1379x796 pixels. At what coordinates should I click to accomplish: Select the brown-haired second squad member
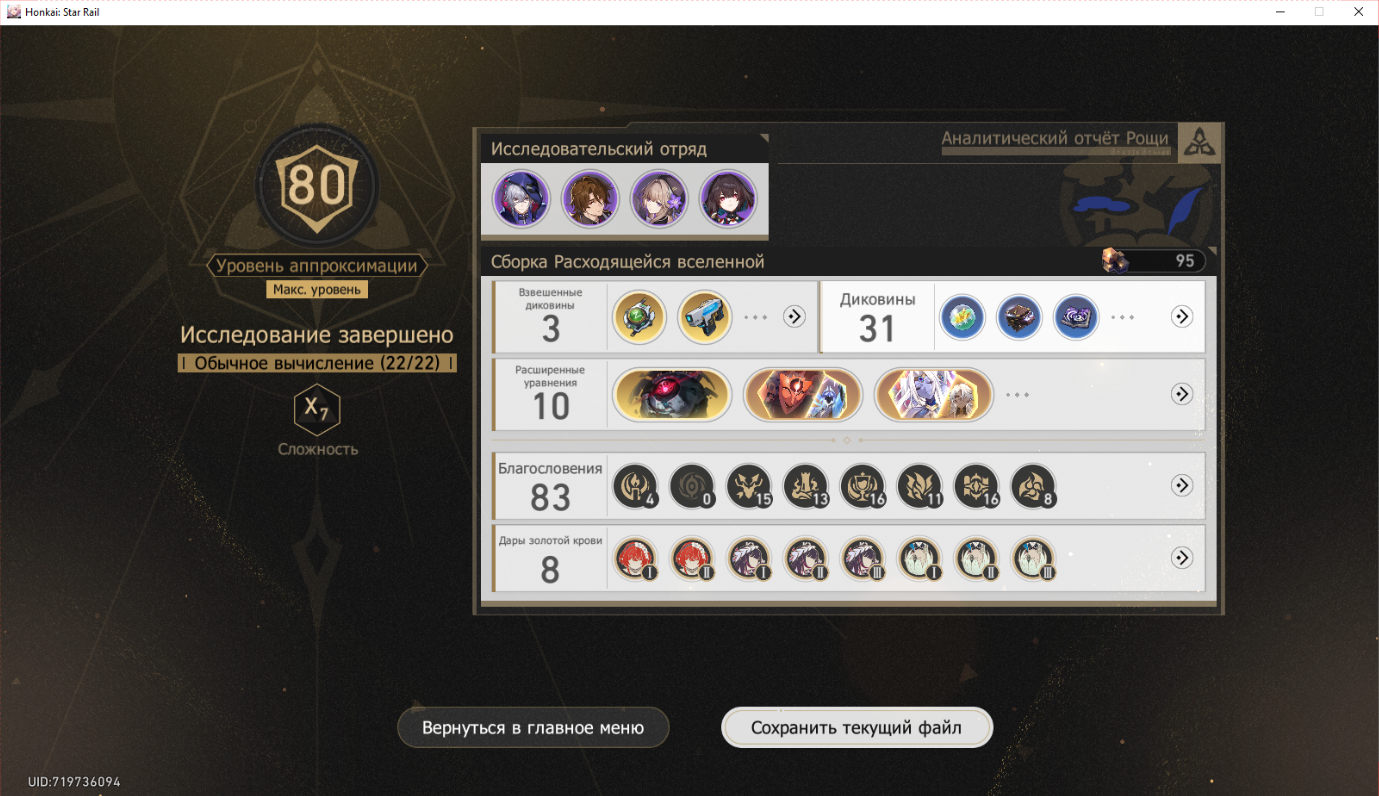(590, 199)
